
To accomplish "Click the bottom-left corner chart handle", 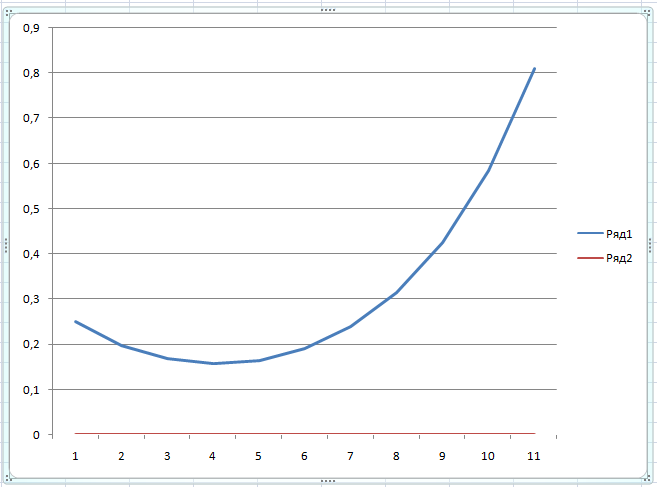I will click(8, 477).
